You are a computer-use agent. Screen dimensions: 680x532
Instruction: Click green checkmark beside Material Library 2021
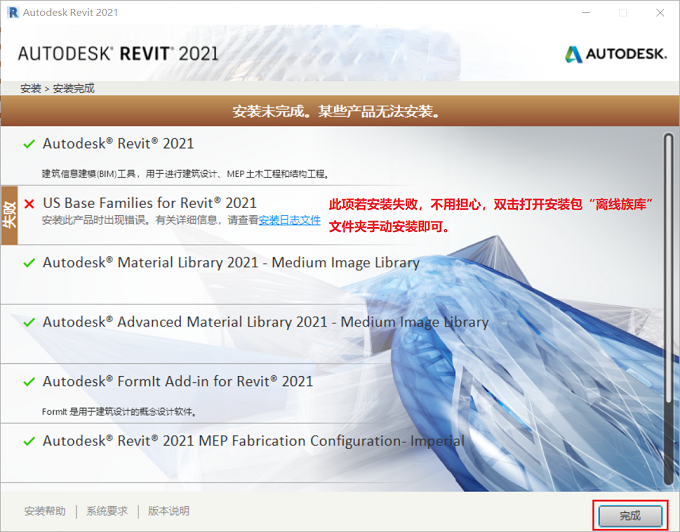pos(29,263)
